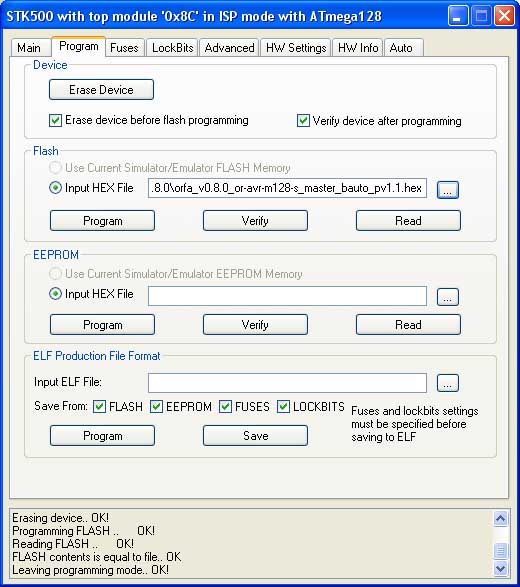Click Program button in Flash section
Viewport: 520px width, 587px height.
tap(103, 220)
